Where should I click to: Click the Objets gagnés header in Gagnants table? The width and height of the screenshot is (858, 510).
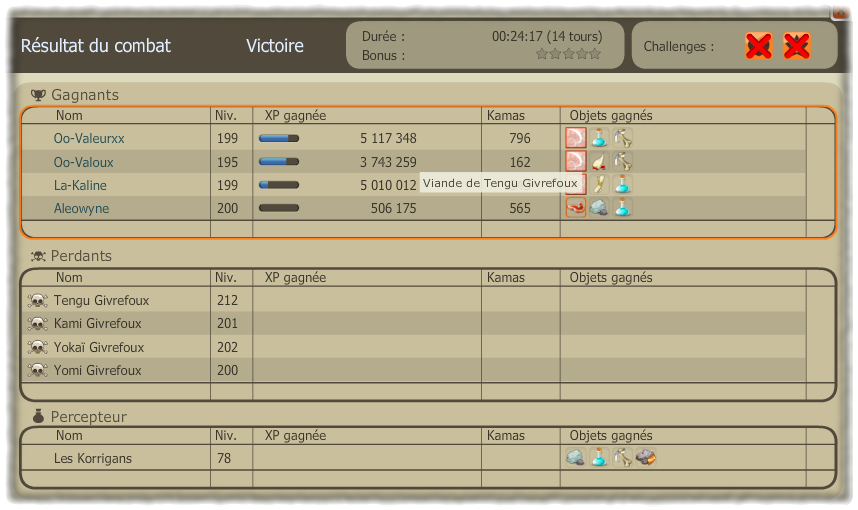pyautogui.click(x=611, y=115)
